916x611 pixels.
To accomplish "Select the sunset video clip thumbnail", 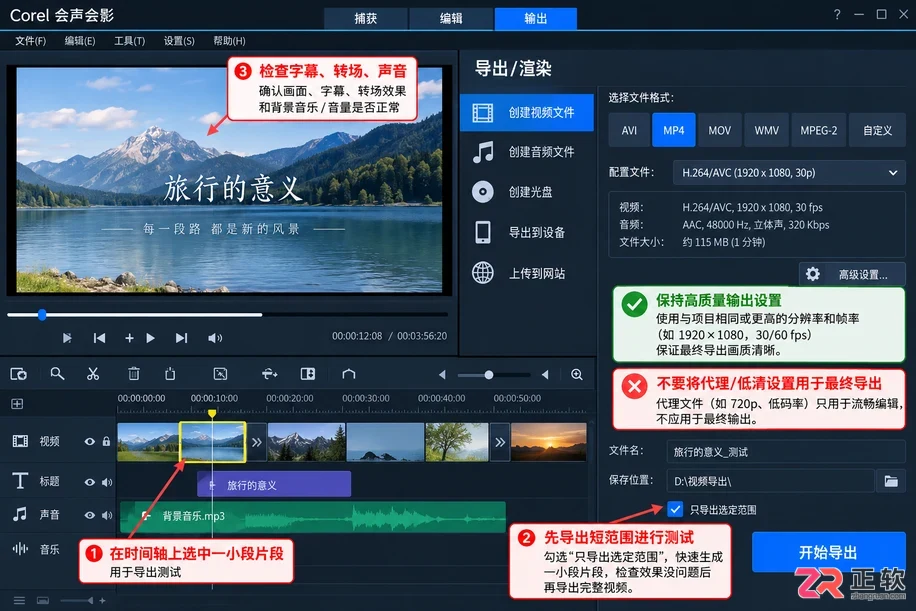I will click(x=549, y=442).
